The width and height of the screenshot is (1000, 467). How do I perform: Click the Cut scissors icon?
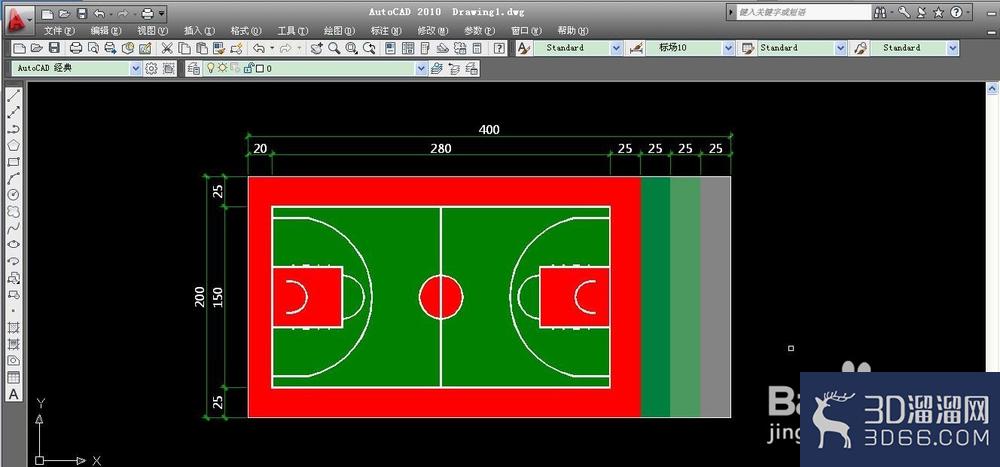click(x=167, y=48)
